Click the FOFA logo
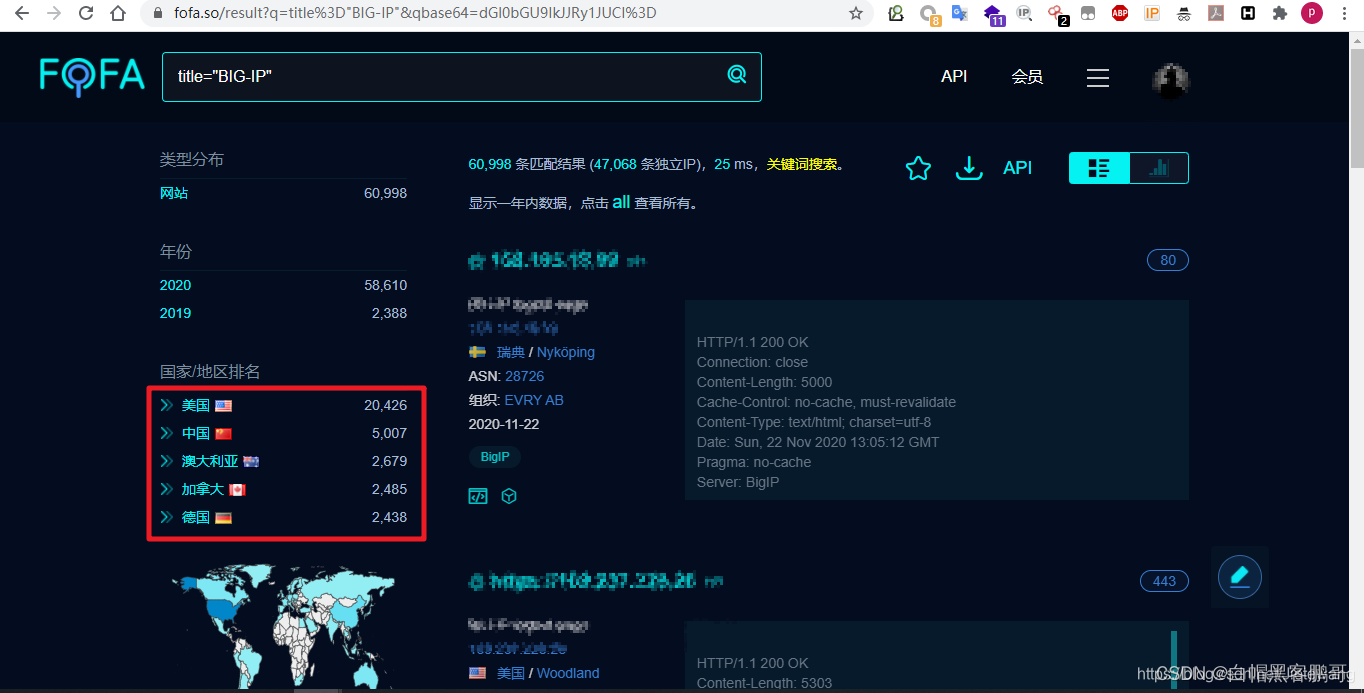 pos(92,76)
